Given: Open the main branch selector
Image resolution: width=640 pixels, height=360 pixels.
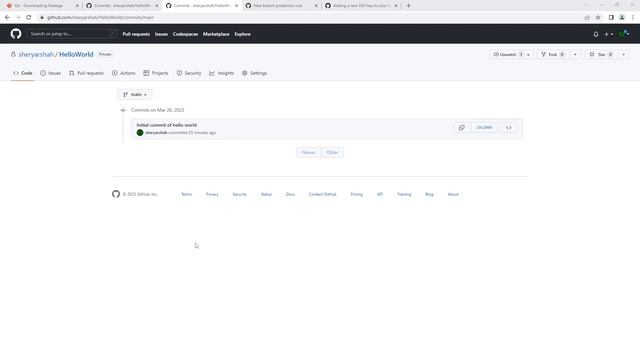Looking at the screenshot, I should pos(135,94).
